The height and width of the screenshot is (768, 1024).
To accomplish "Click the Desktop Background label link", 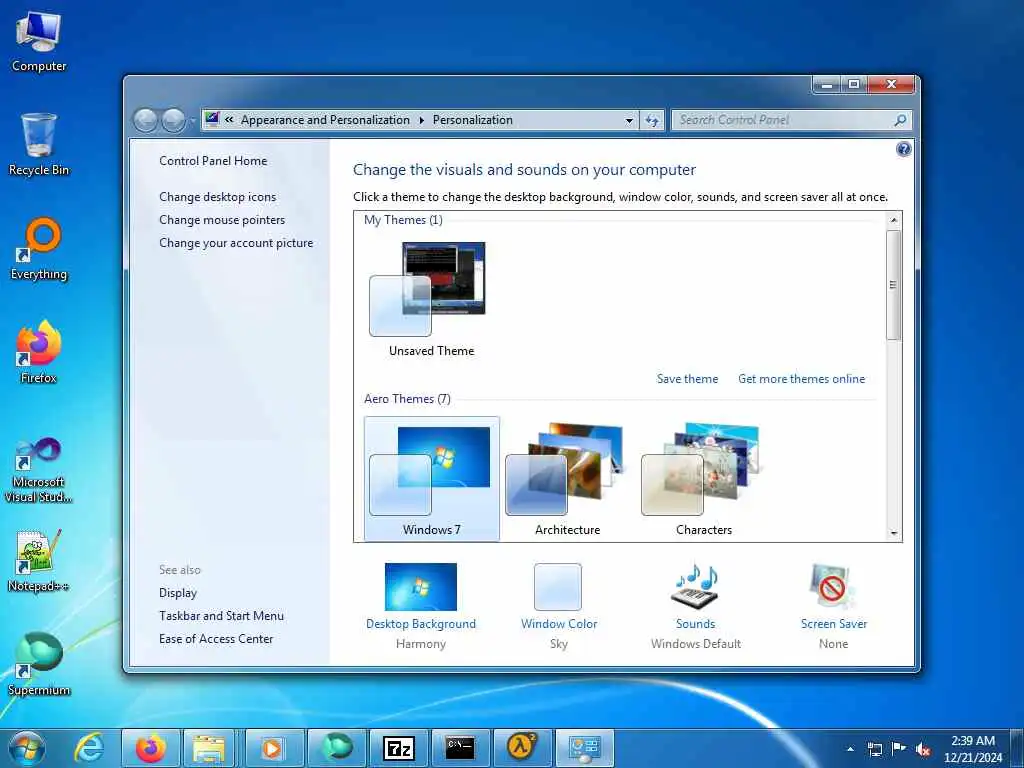I will coord(421,624).
